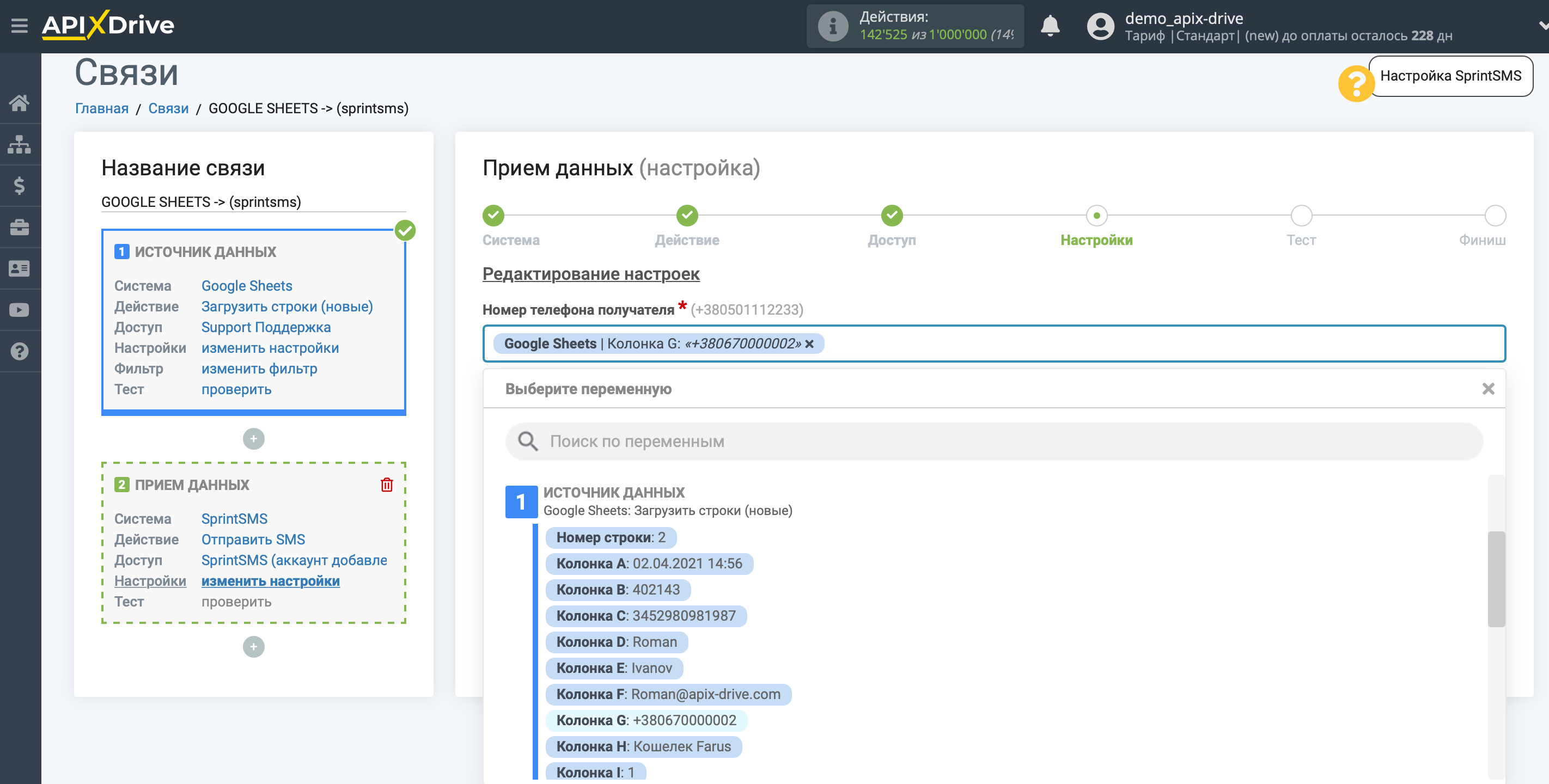1549x784 pixels.
Task: Click Редактирование настроек heading
Action: [x=590, y=274]
